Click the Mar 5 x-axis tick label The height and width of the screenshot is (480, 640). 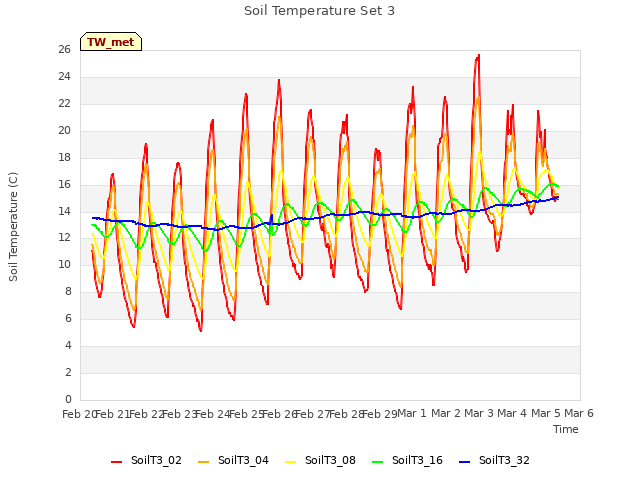(545, 413)
